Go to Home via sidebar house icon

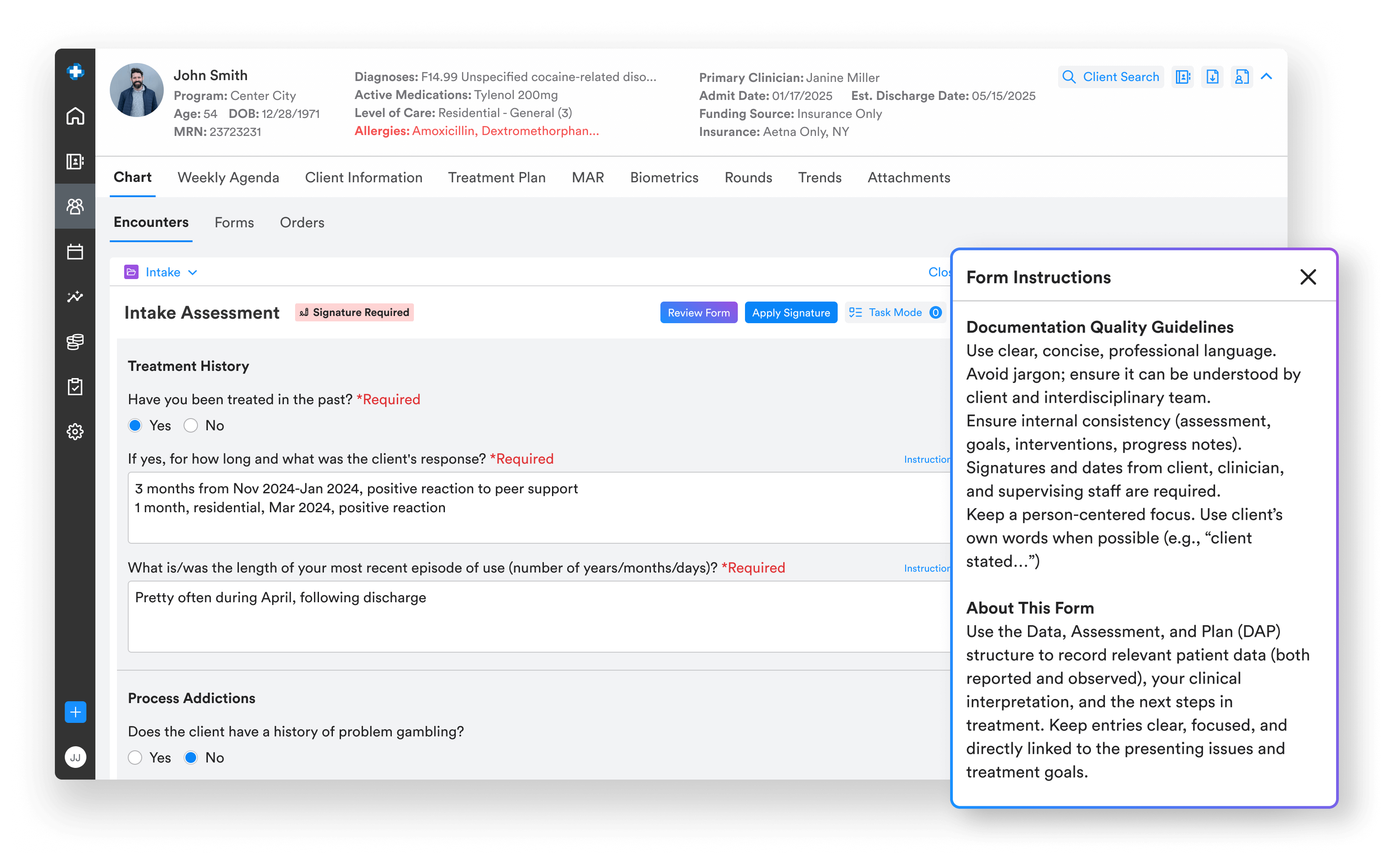point(75,117)
